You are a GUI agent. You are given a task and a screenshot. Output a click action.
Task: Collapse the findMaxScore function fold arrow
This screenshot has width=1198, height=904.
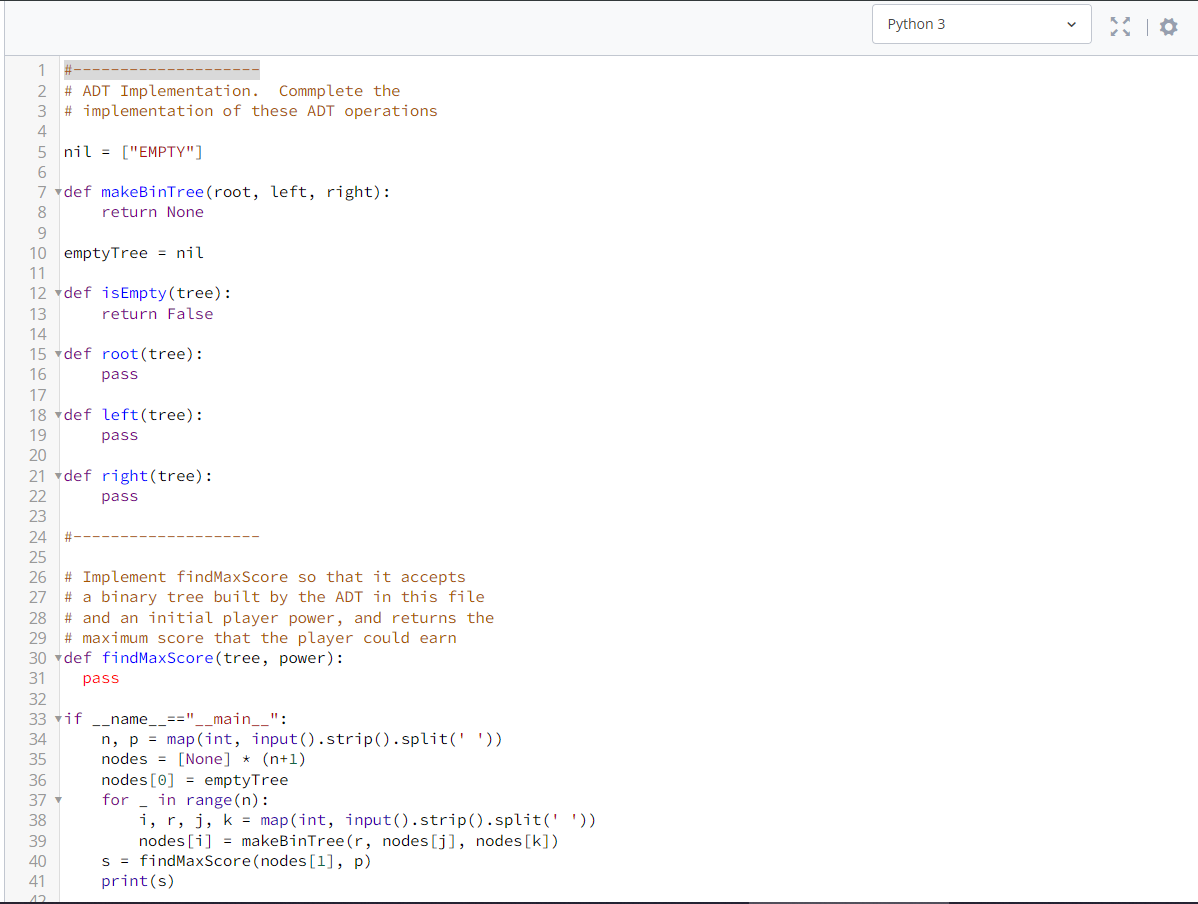click(58, 658)
